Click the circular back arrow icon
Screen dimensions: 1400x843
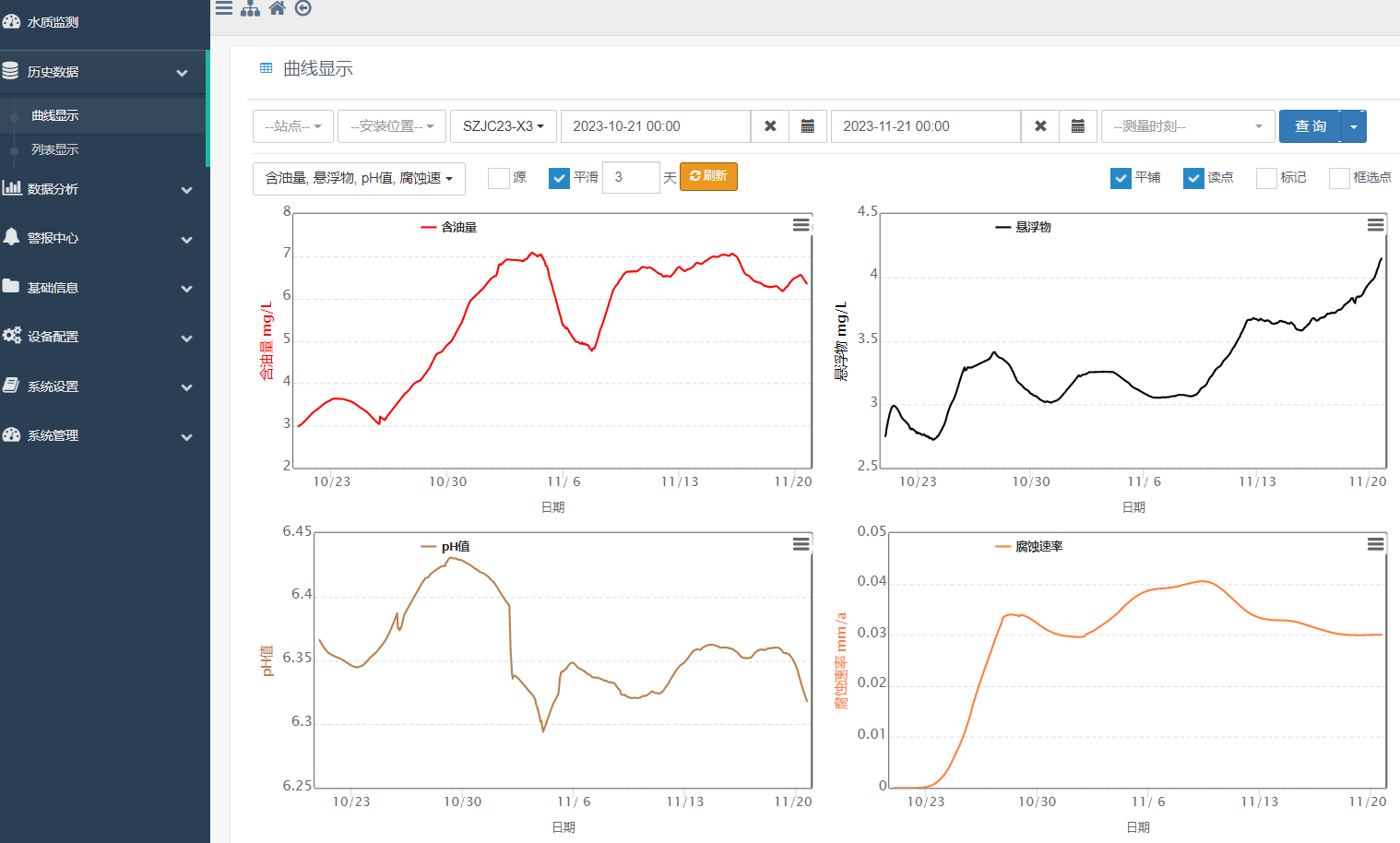[x=303, y=8]
